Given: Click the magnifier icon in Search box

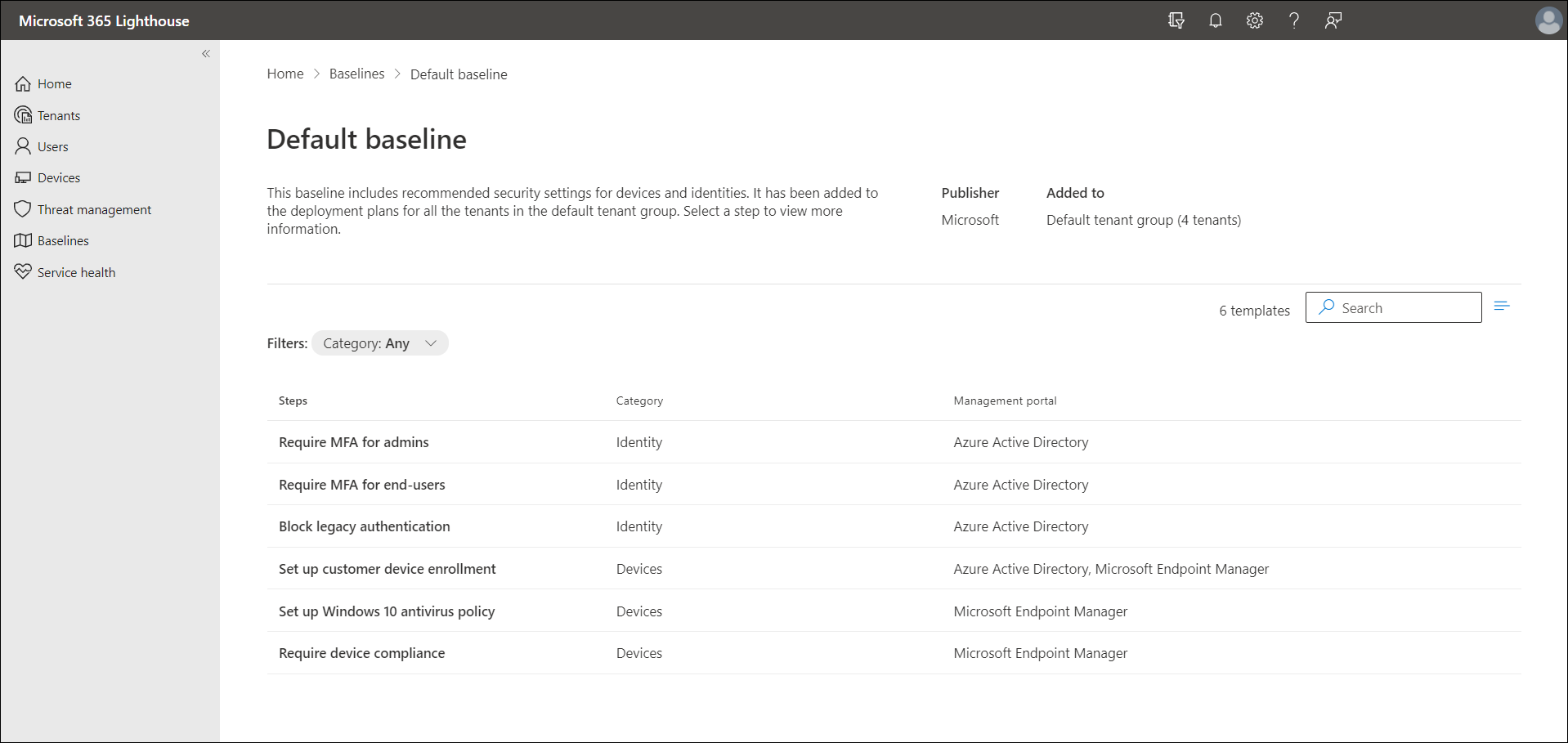Looking at the screenshot, I should pos(1327,307).
